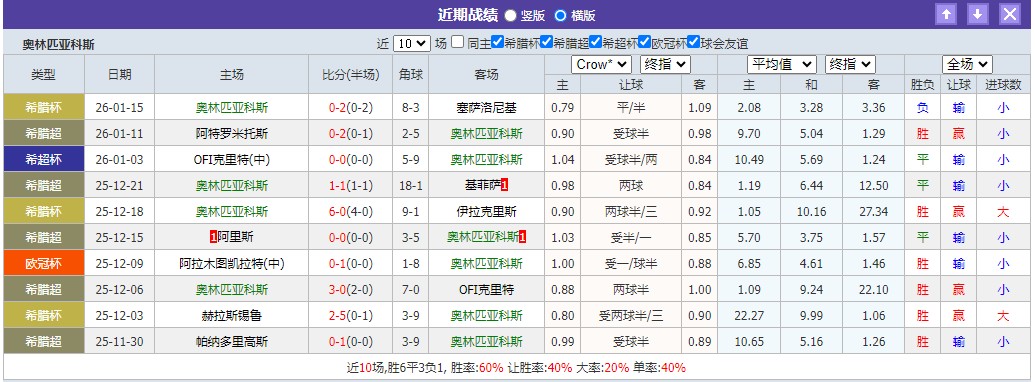Click the handicap 受两球半/三

pyautogui.click(x=630, y=316)
